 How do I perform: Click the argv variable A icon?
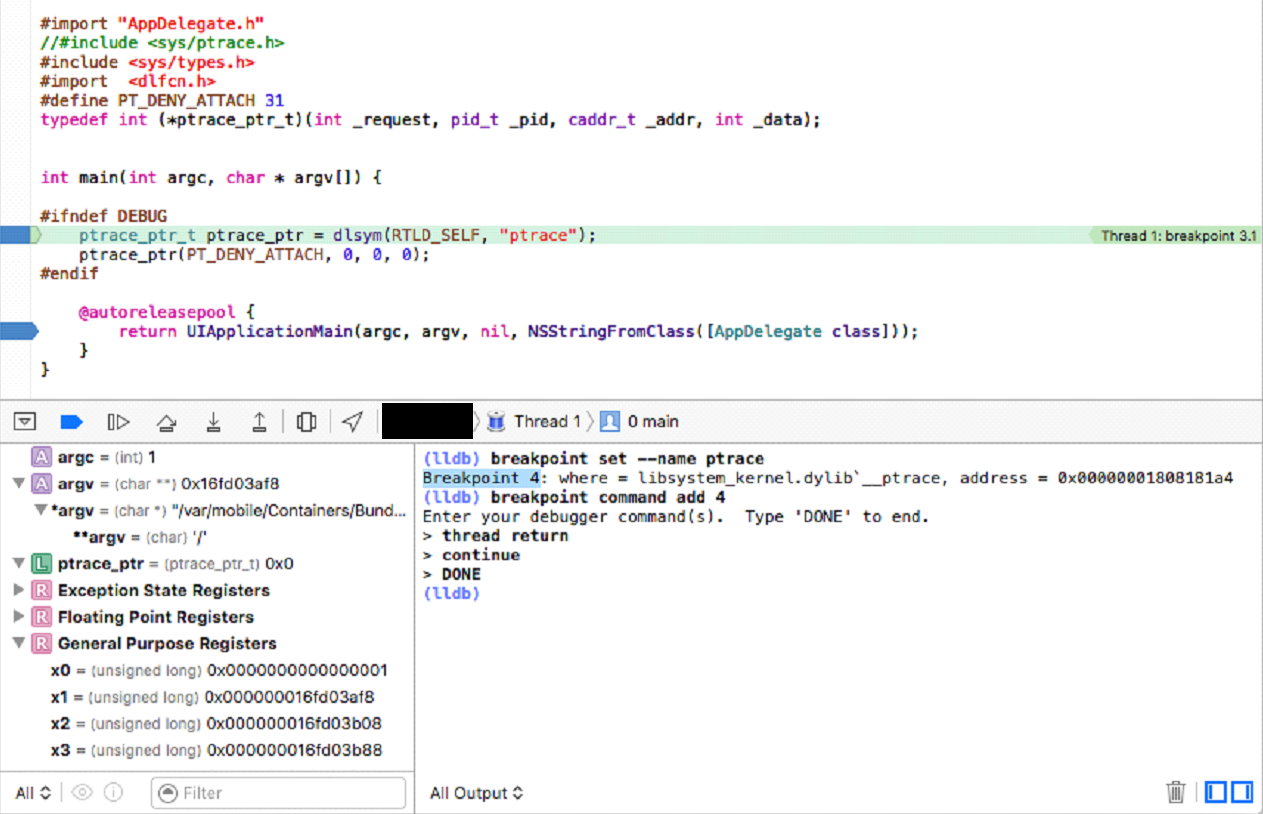point(41,484)
